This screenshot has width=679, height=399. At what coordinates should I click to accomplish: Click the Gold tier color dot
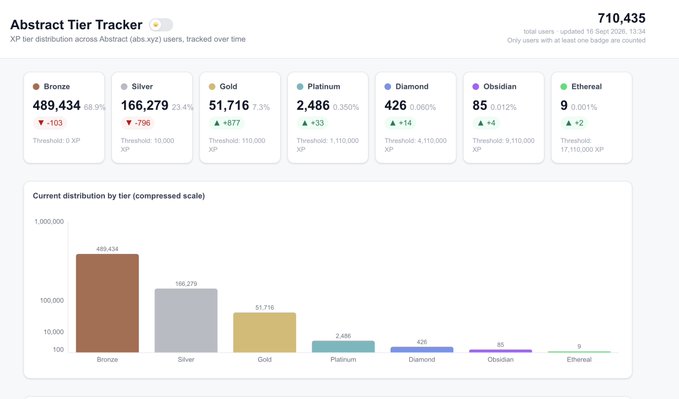click(x=212, y=87)
